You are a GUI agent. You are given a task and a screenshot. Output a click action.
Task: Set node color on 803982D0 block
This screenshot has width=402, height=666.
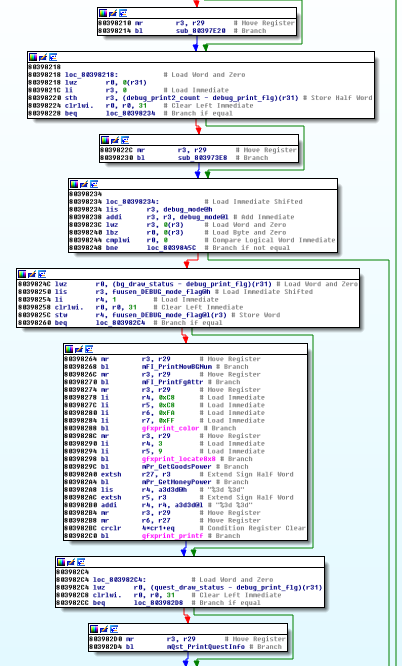point(94,629)
